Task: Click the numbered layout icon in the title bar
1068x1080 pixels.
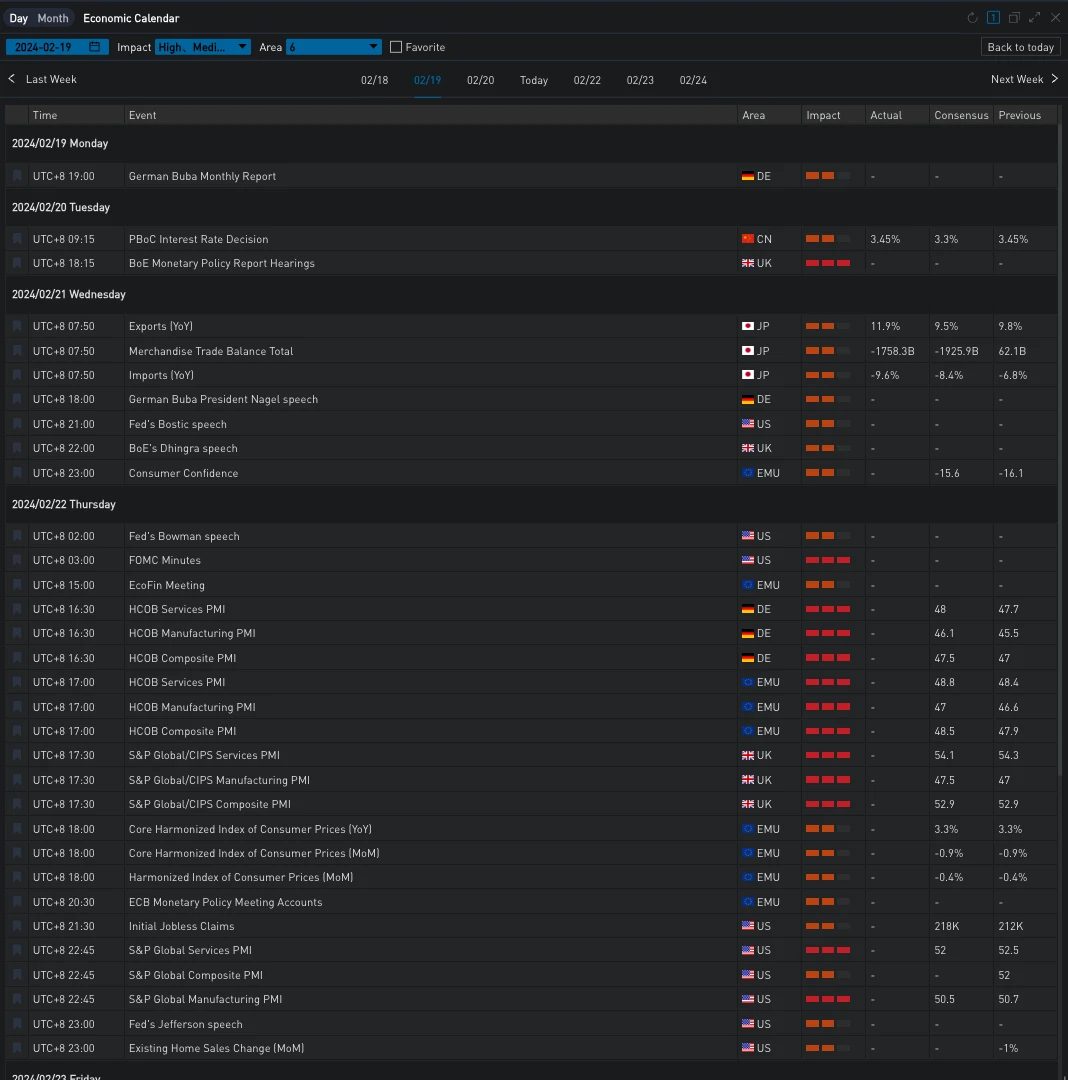Action: (x=993, y=18)
